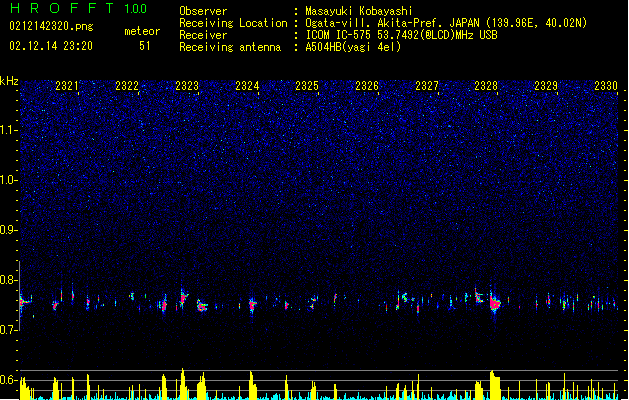Click the date stamp 02.12.14 23:20
This screenshot has height=400, width=629.
click(51, 46)
